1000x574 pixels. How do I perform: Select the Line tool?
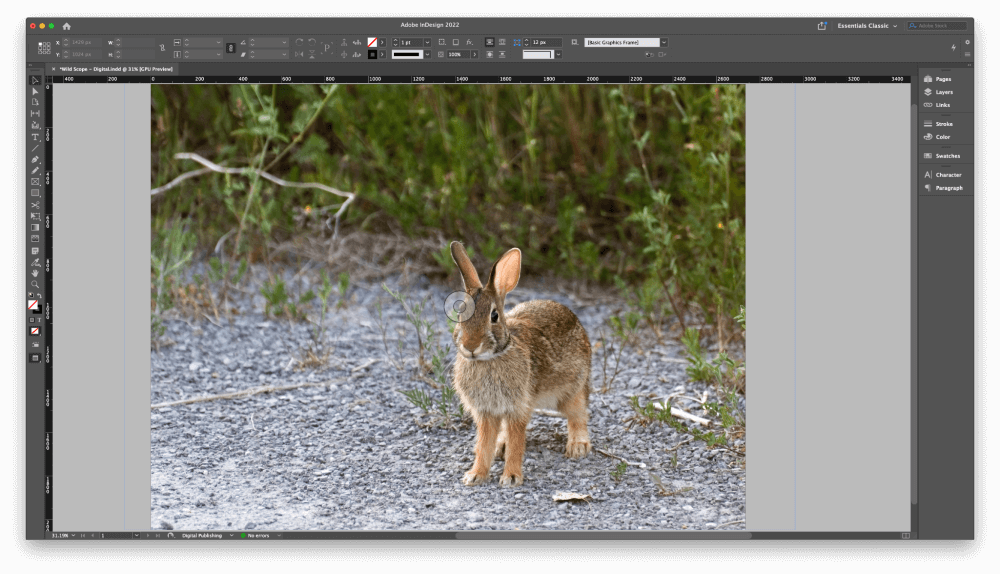point(35,148)
